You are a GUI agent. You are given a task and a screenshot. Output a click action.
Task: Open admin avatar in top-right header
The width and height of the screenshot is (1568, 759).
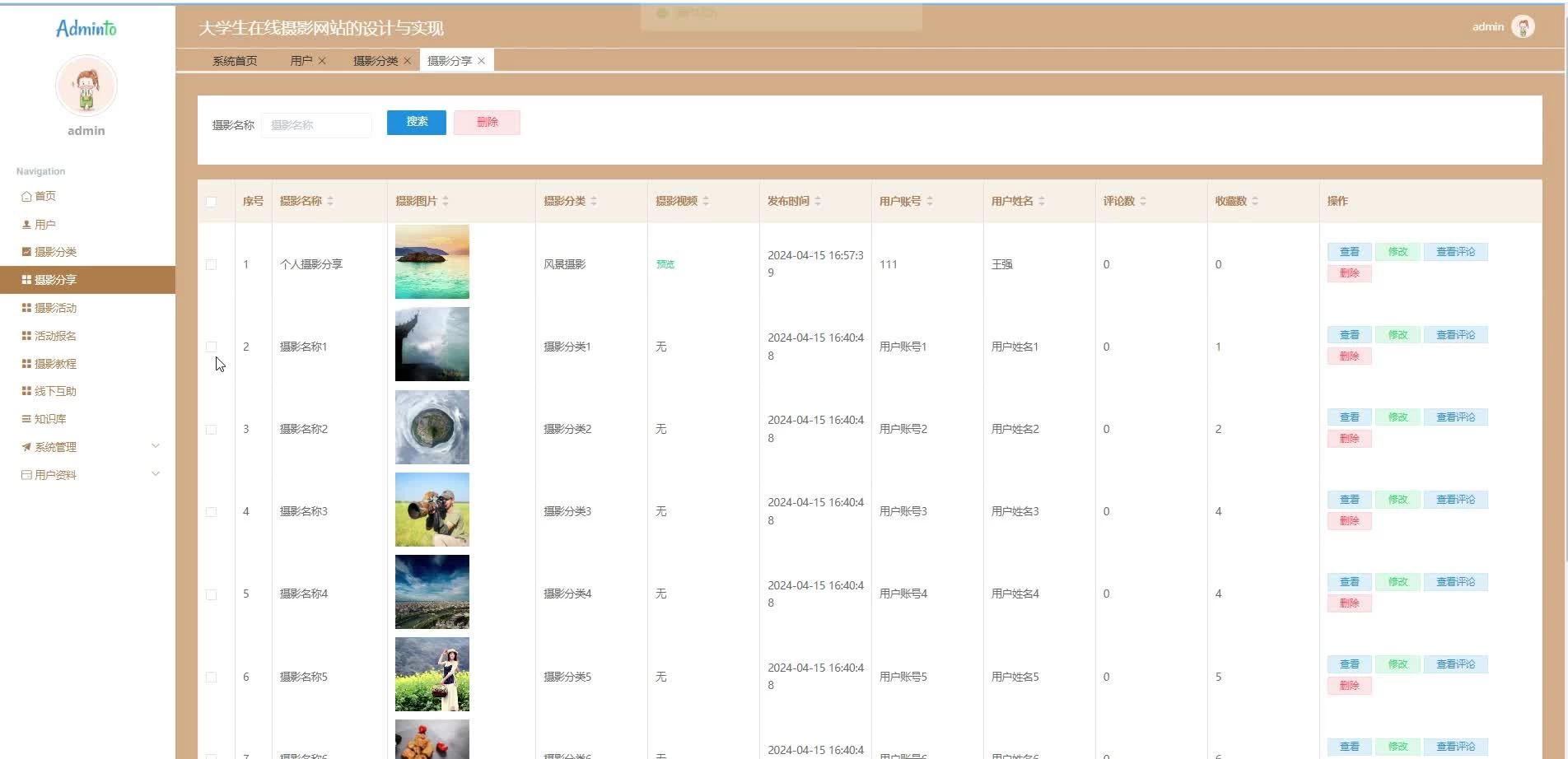[1523, 27]
